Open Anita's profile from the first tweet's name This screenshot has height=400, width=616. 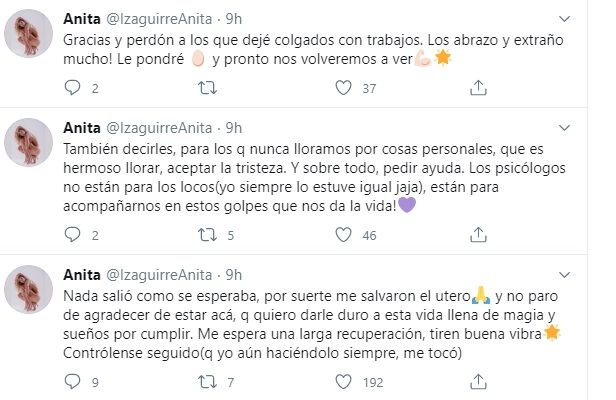click(82, 19)
